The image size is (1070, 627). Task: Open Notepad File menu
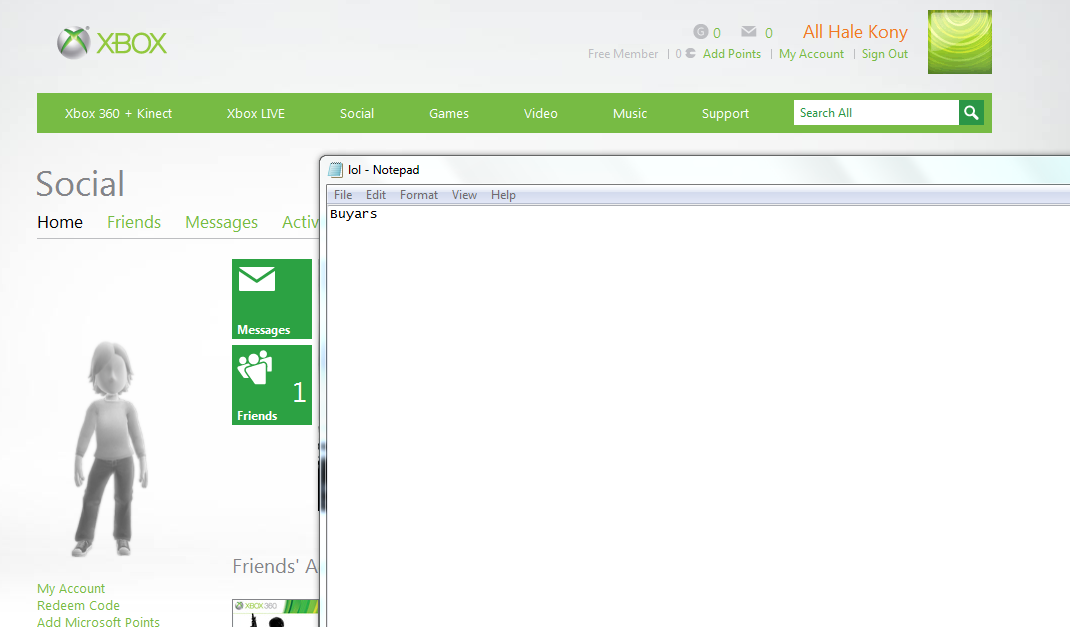(x=343, y=195)
